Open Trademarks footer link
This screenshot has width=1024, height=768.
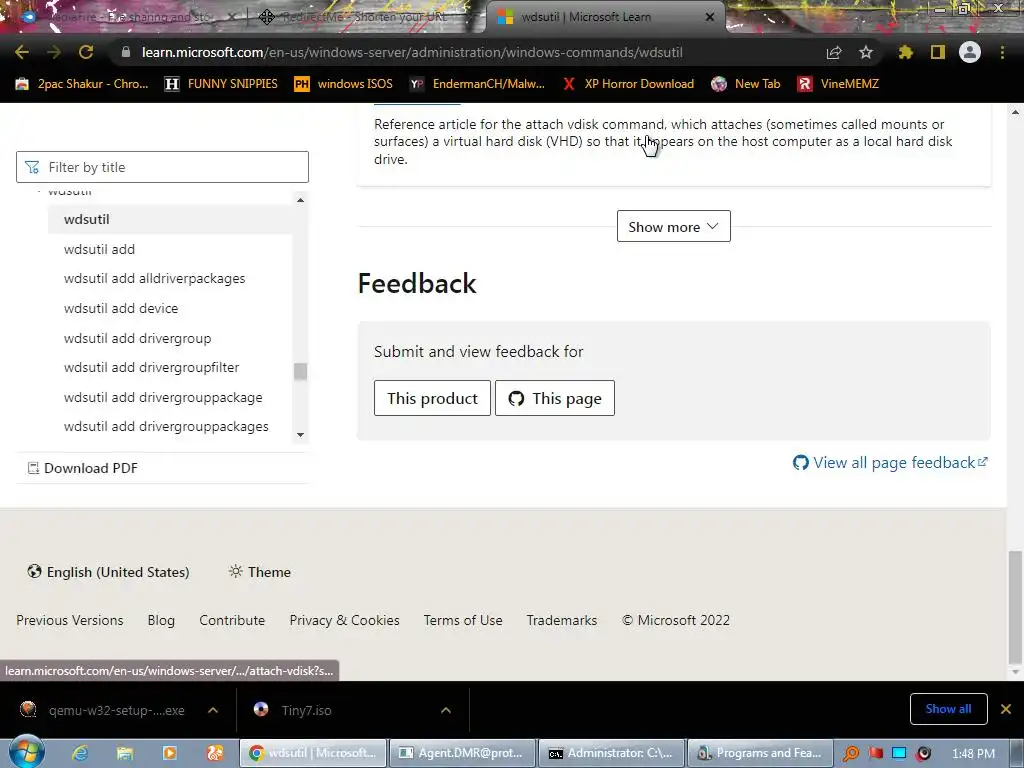coord(562,620)
